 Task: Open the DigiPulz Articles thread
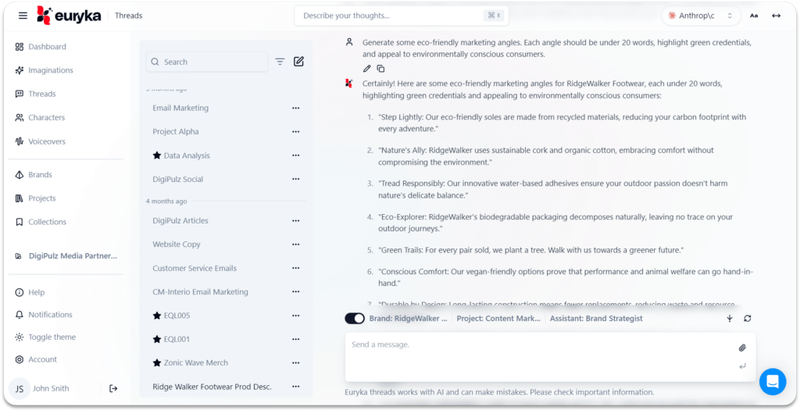coord(180,220)
